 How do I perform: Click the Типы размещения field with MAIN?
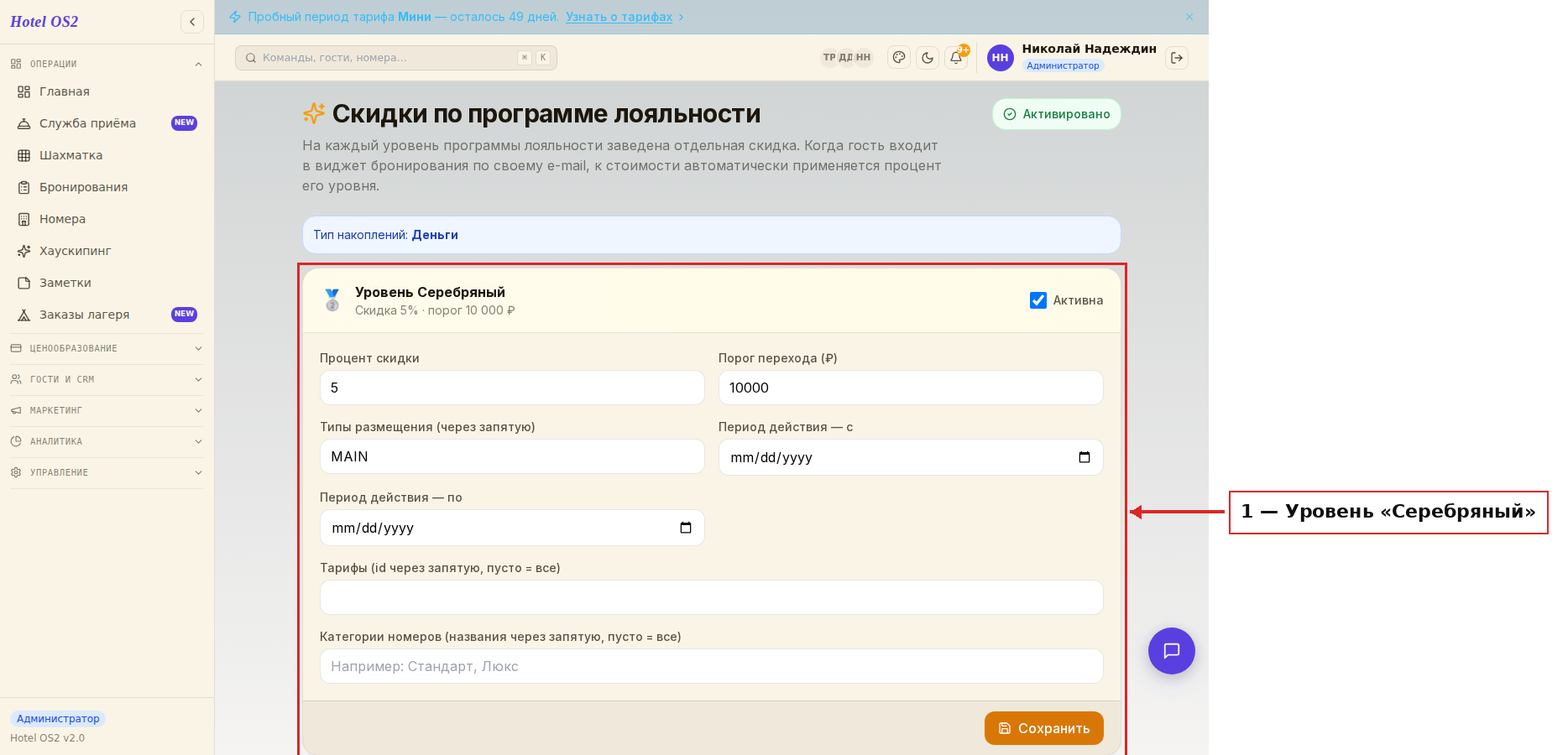tap(512, 456)
